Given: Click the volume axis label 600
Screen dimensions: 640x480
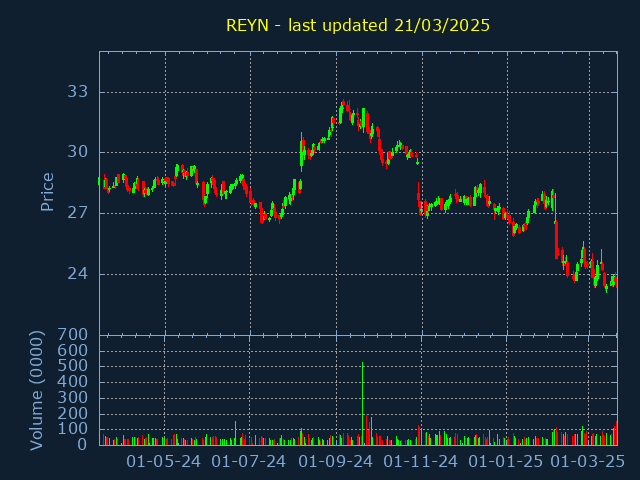Looking at the screenshot, I should coord(73,350).
